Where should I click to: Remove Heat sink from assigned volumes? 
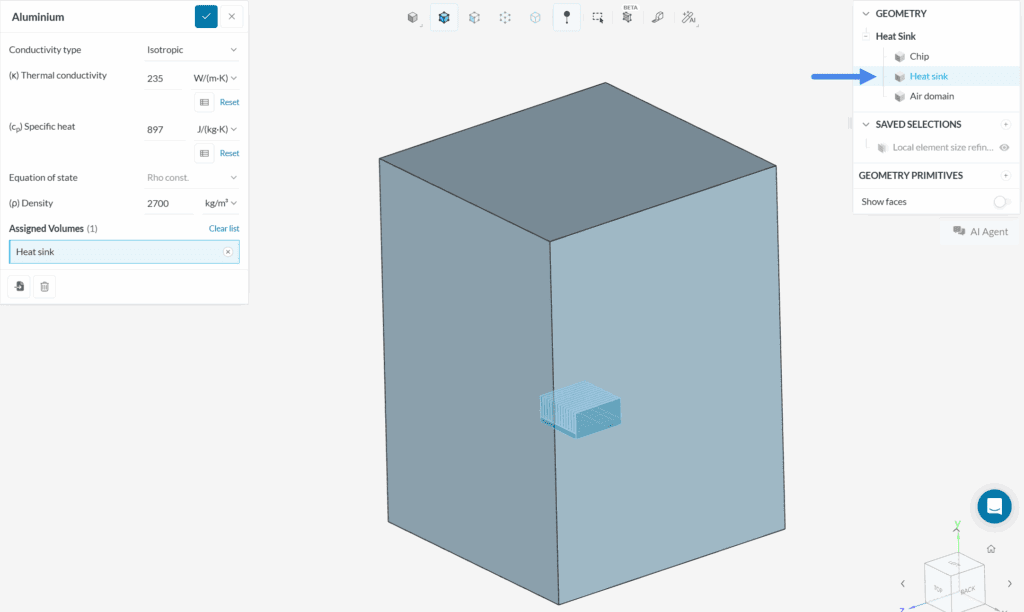[x=228, y=252]
